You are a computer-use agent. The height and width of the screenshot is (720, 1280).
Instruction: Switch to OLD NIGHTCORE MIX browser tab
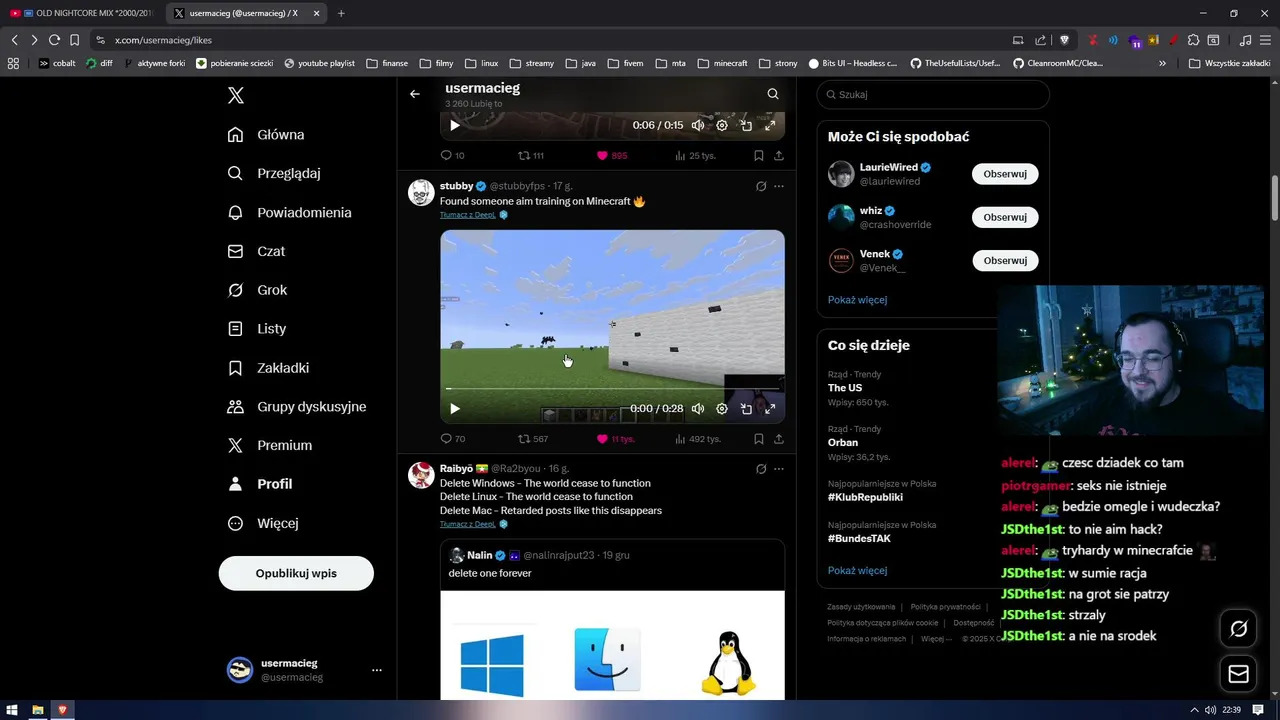coord(82,13)
